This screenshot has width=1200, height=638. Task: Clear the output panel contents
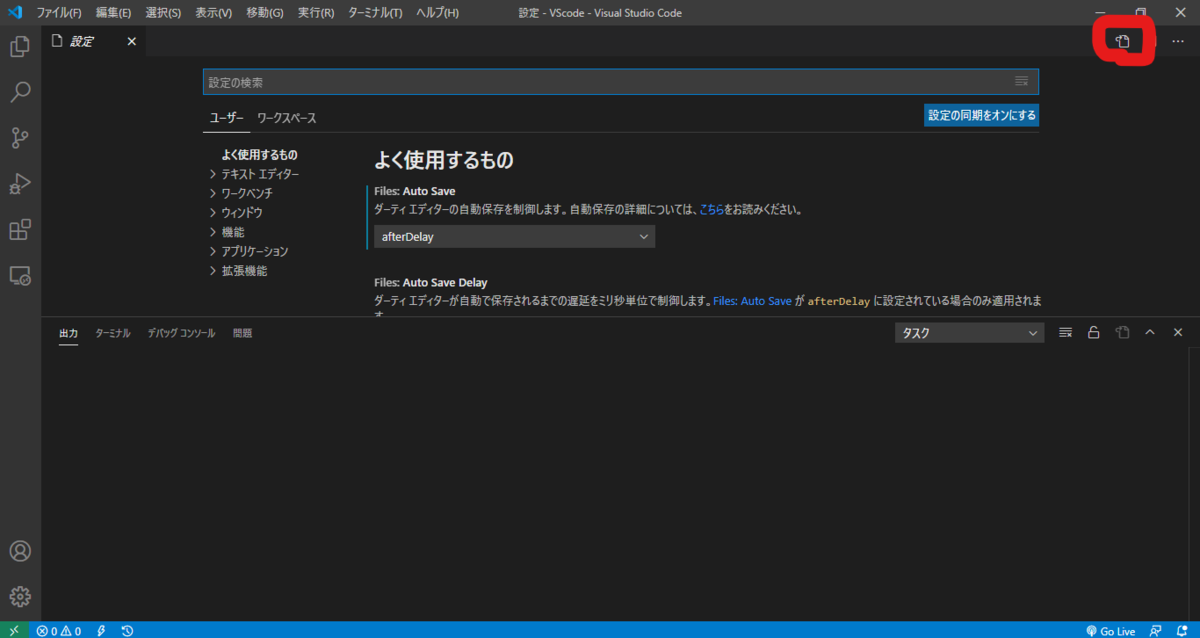(1066, 332)
